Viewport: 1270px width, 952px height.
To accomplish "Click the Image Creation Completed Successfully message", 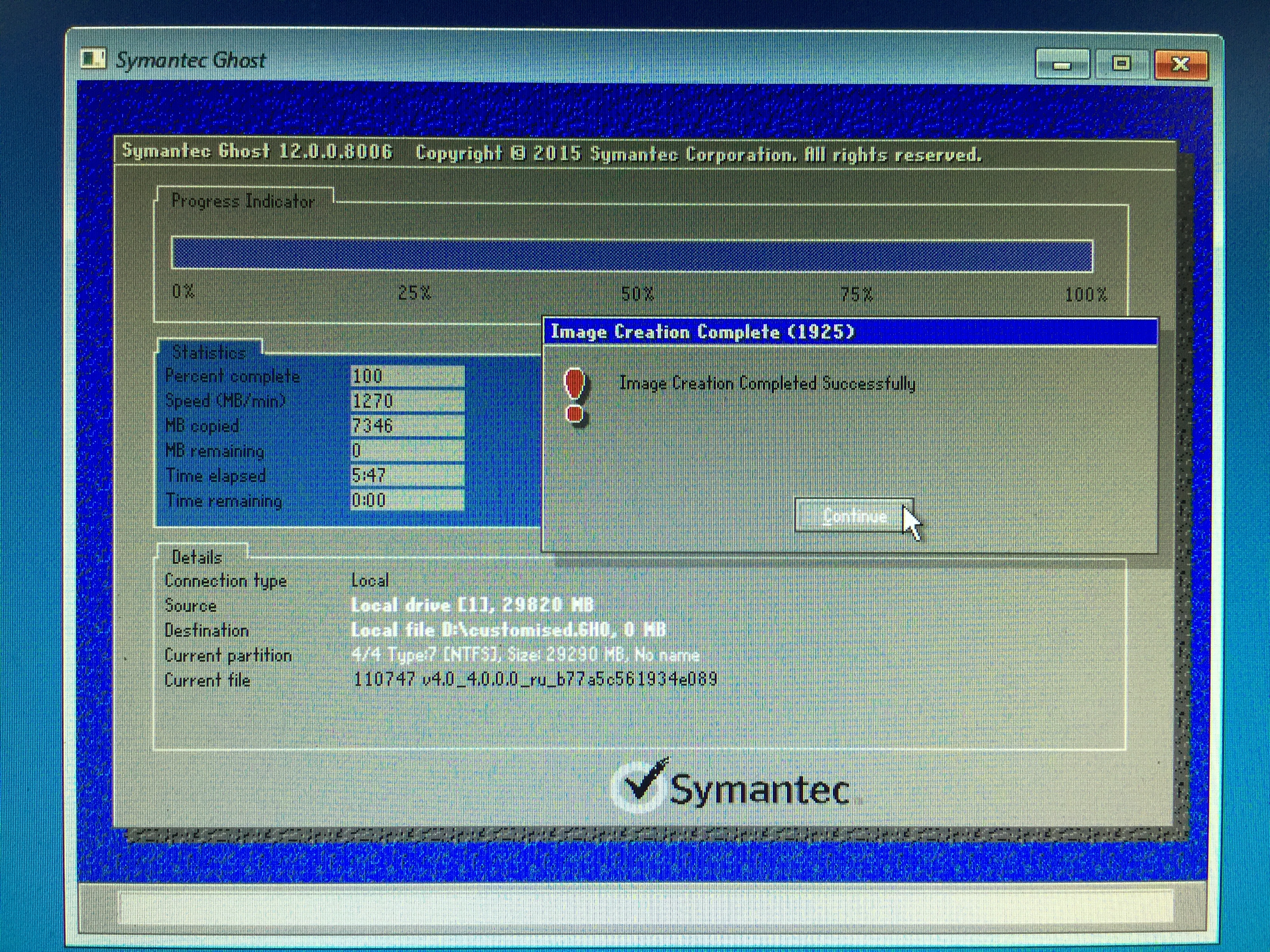I will click(x=767, y=383).
